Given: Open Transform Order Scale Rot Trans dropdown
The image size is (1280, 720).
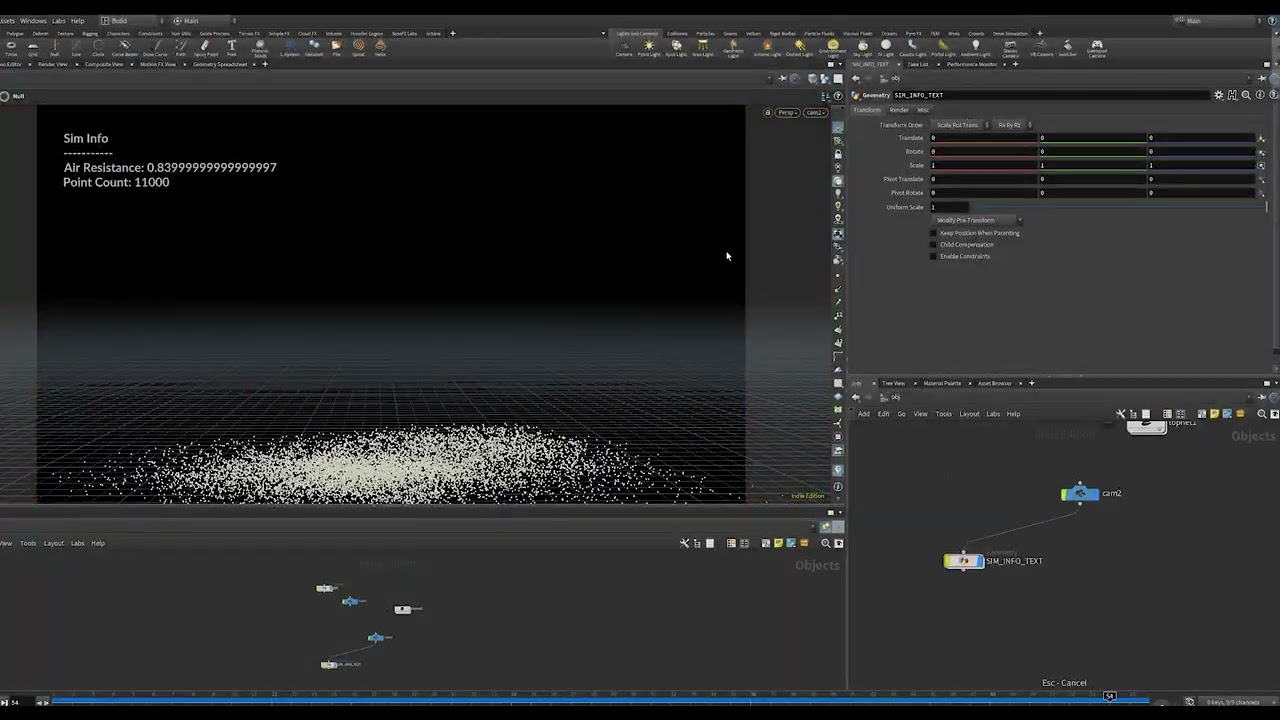Looking at the screenshot, I should 962,125.
